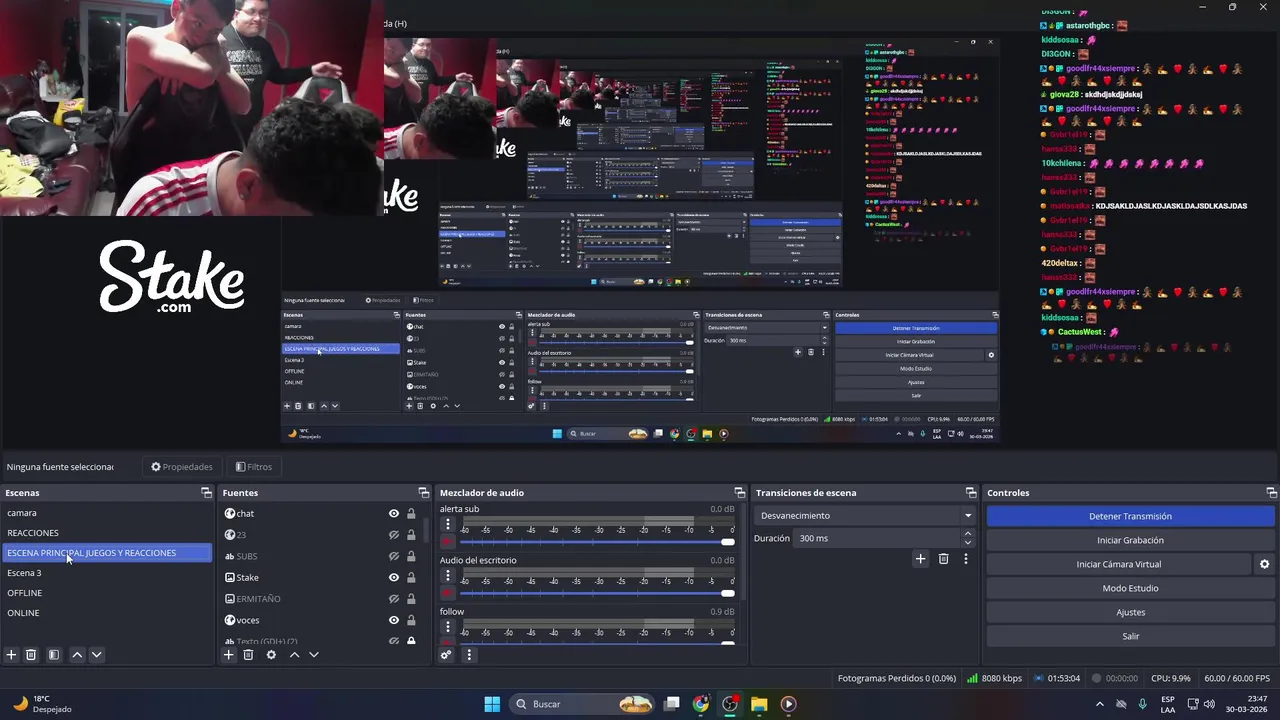This screenshot has width=1280, height=720.
Task: Remove the current scene transition
Action: click(x=943, y=559)
